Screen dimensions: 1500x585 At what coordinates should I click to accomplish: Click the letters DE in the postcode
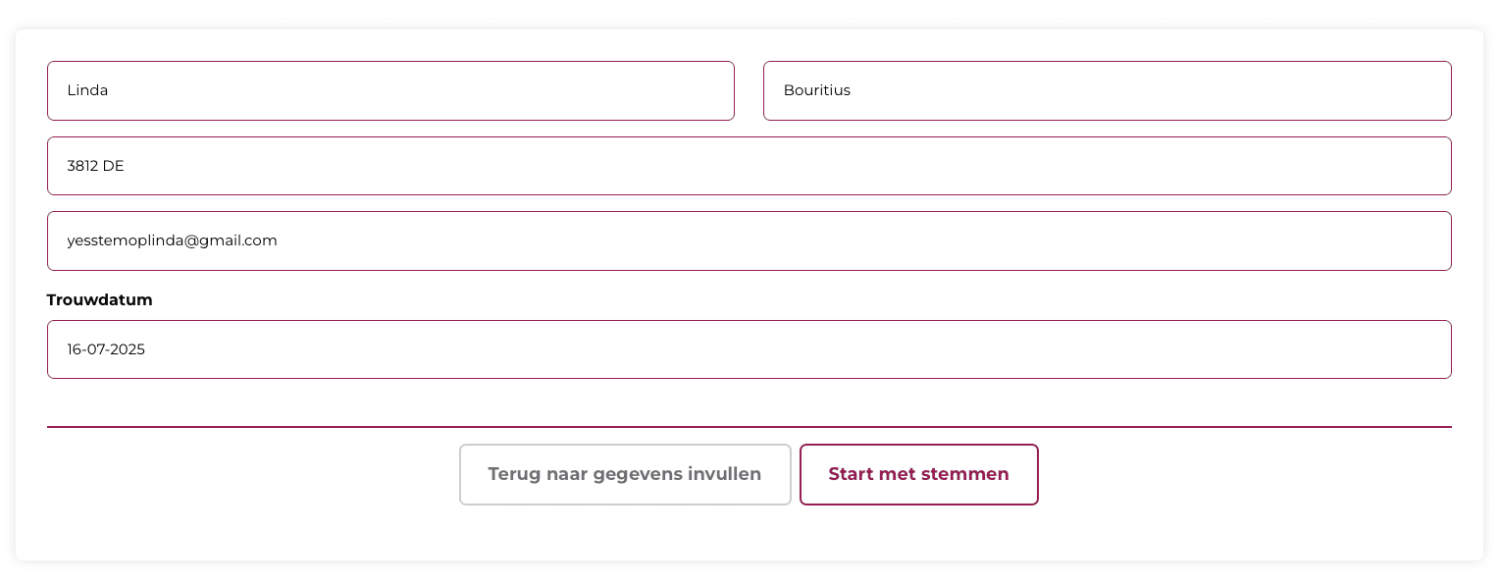113,166
